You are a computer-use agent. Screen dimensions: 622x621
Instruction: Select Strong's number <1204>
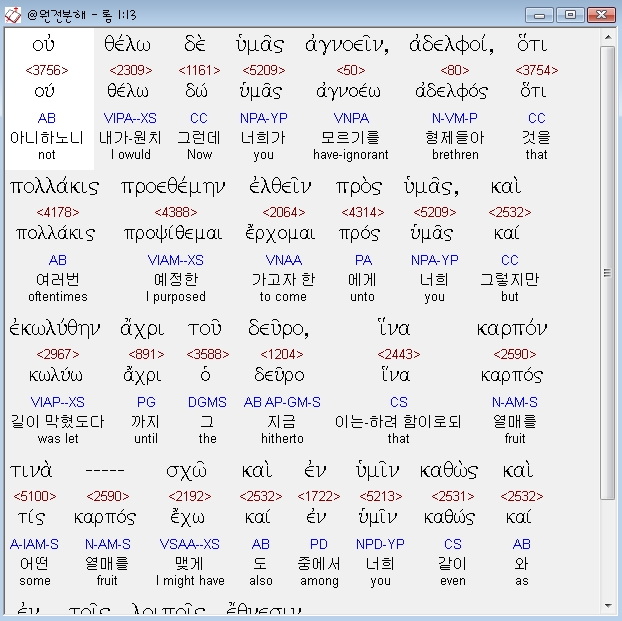tap(282, 354)
